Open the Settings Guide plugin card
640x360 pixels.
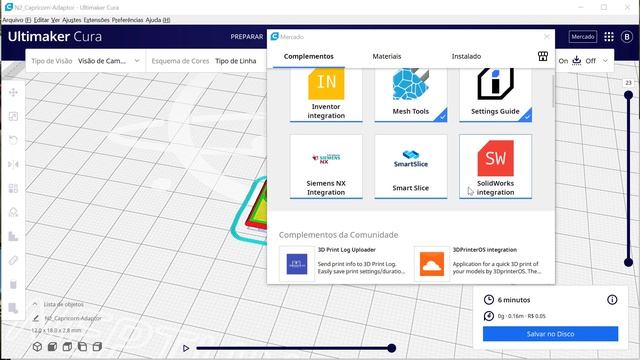click(x=496, y=95)
